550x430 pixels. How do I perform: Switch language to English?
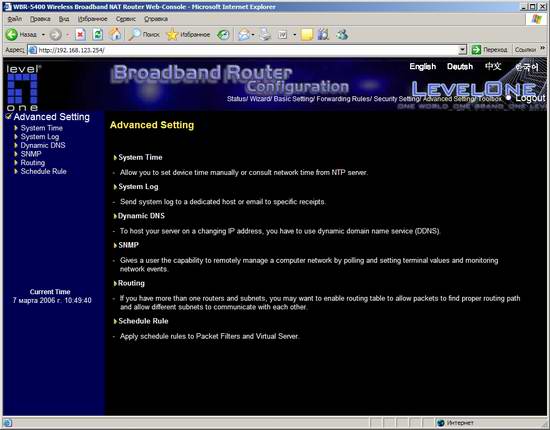click(422, 66)
